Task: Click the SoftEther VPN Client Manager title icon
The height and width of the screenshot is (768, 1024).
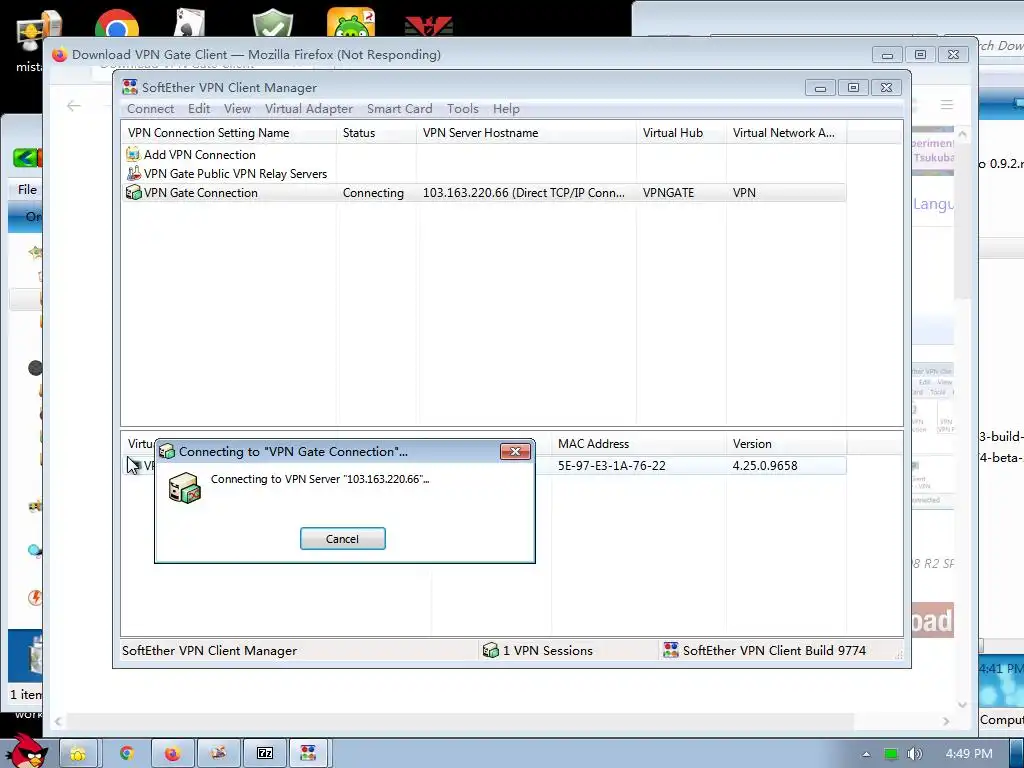Action: tap(130, 88)
